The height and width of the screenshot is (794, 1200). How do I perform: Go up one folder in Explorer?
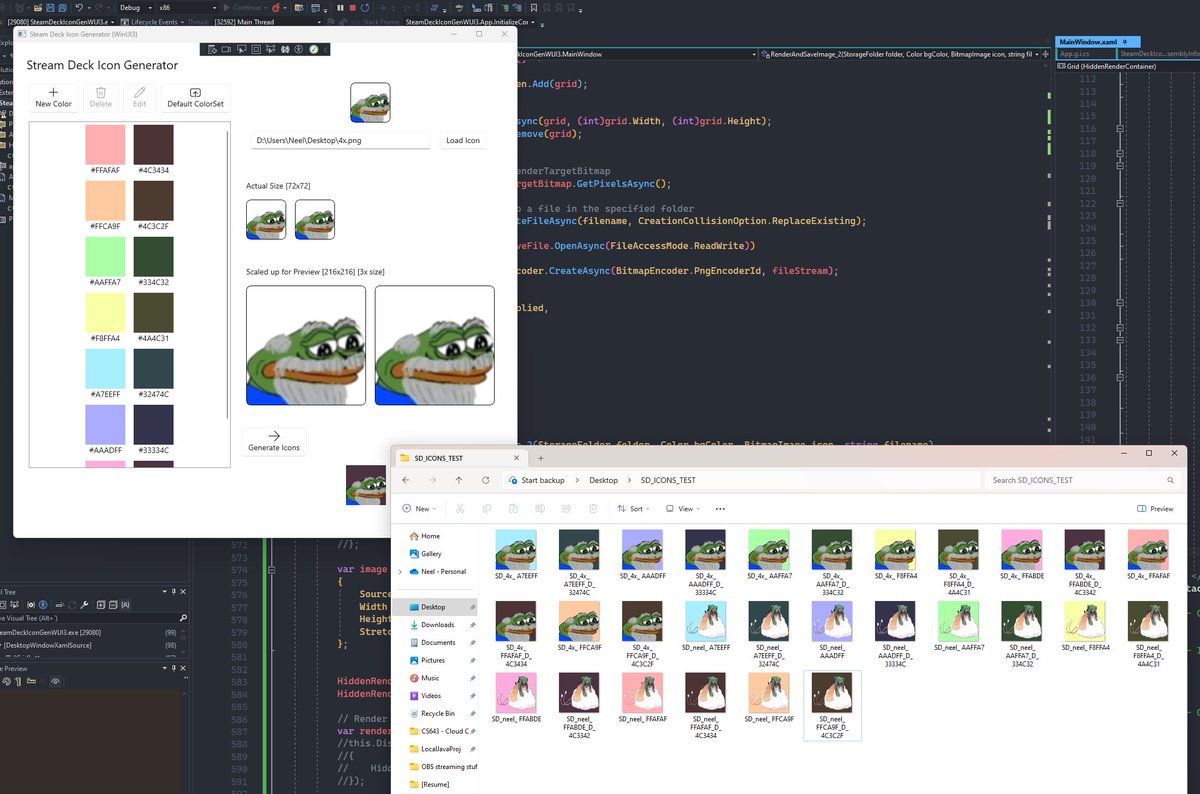pyautogui.click(x=459, y=480)
